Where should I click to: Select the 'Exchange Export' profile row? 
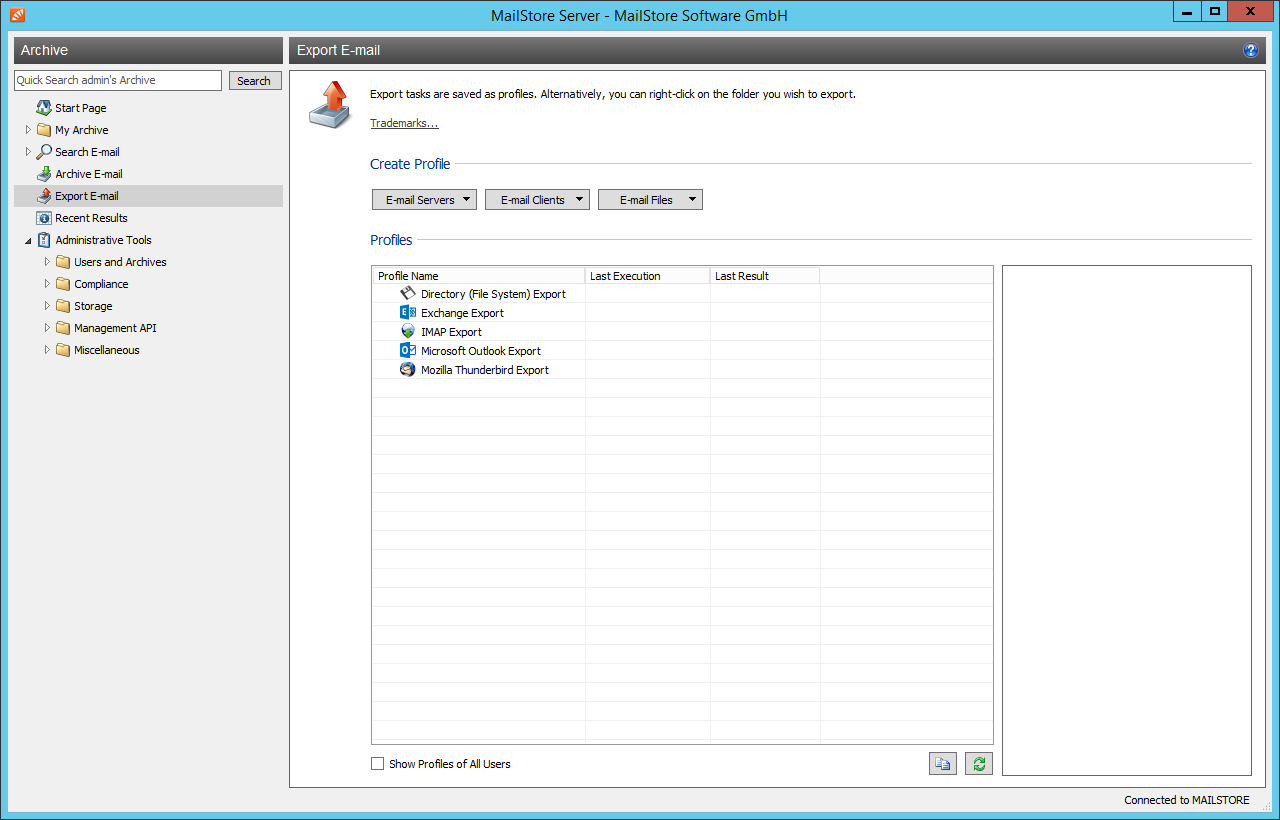(x=682, y=313)
